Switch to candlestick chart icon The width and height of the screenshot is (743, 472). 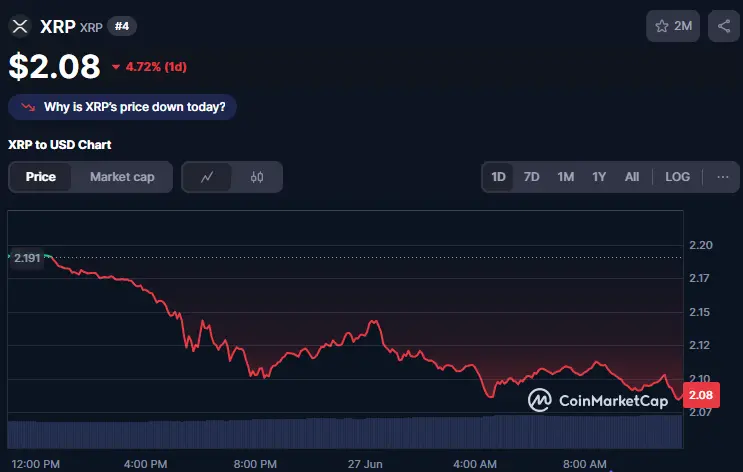tap(257, 177)
